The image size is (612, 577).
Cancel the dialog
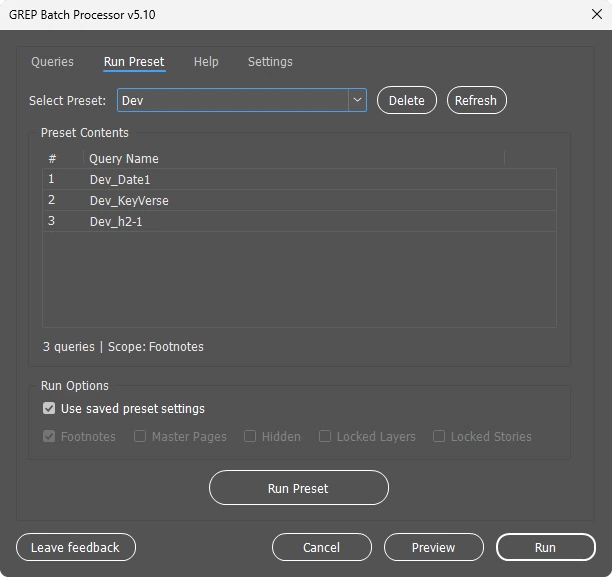click(x=322, y=547)
